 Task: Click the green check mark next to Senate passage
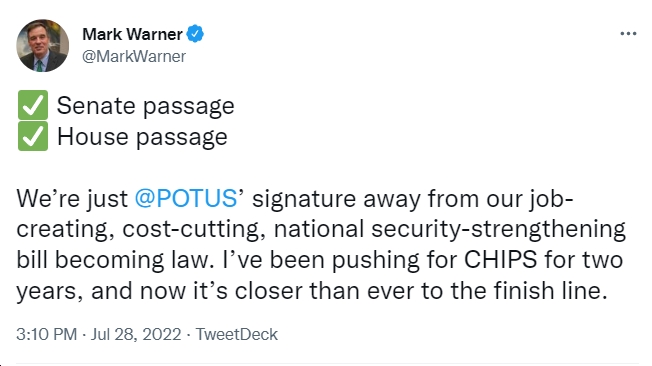tap(33, 105)
